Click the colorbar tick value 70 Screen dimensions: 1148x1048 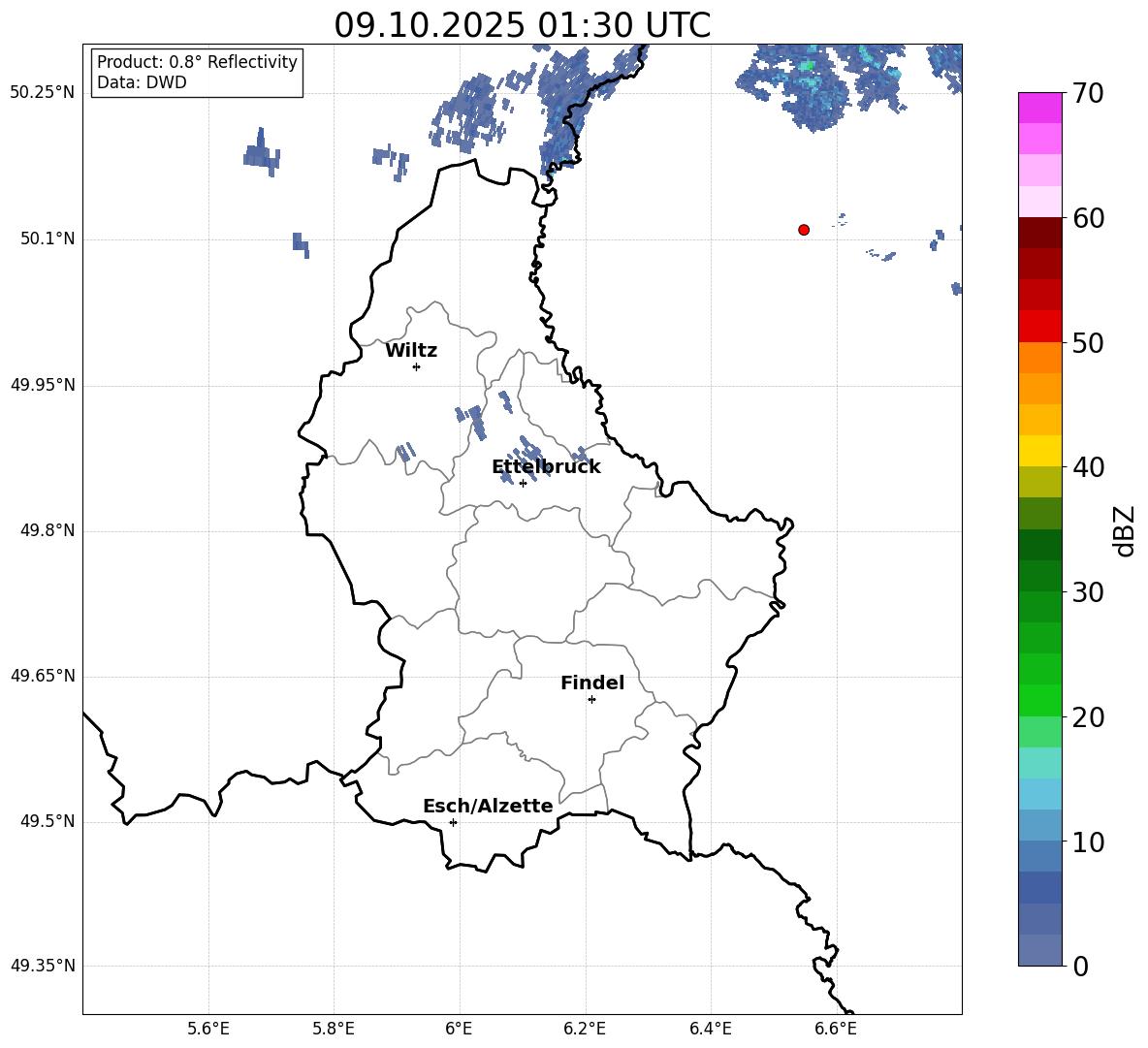click(1088, 93)
